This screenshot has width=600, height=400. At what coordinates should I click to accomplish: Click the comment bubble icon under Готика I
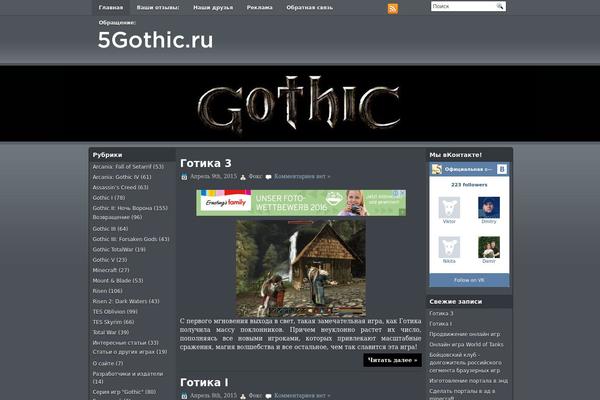pyautogui.click(x=269, y=396)
